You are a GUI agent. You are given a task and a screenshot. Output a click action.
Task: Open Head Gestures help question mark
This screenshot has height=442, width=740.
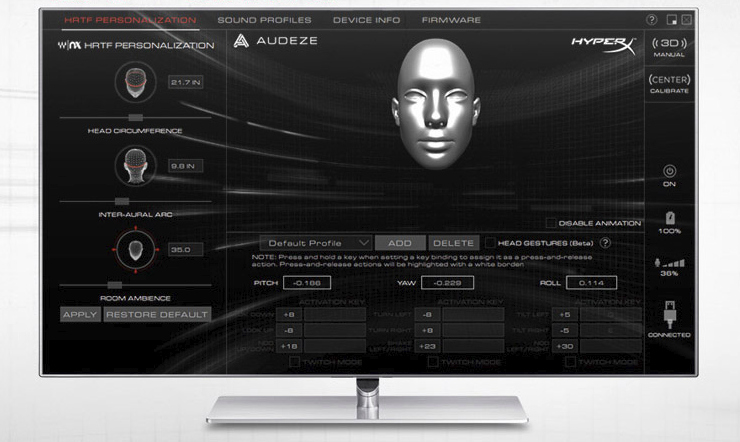point(605,242)
